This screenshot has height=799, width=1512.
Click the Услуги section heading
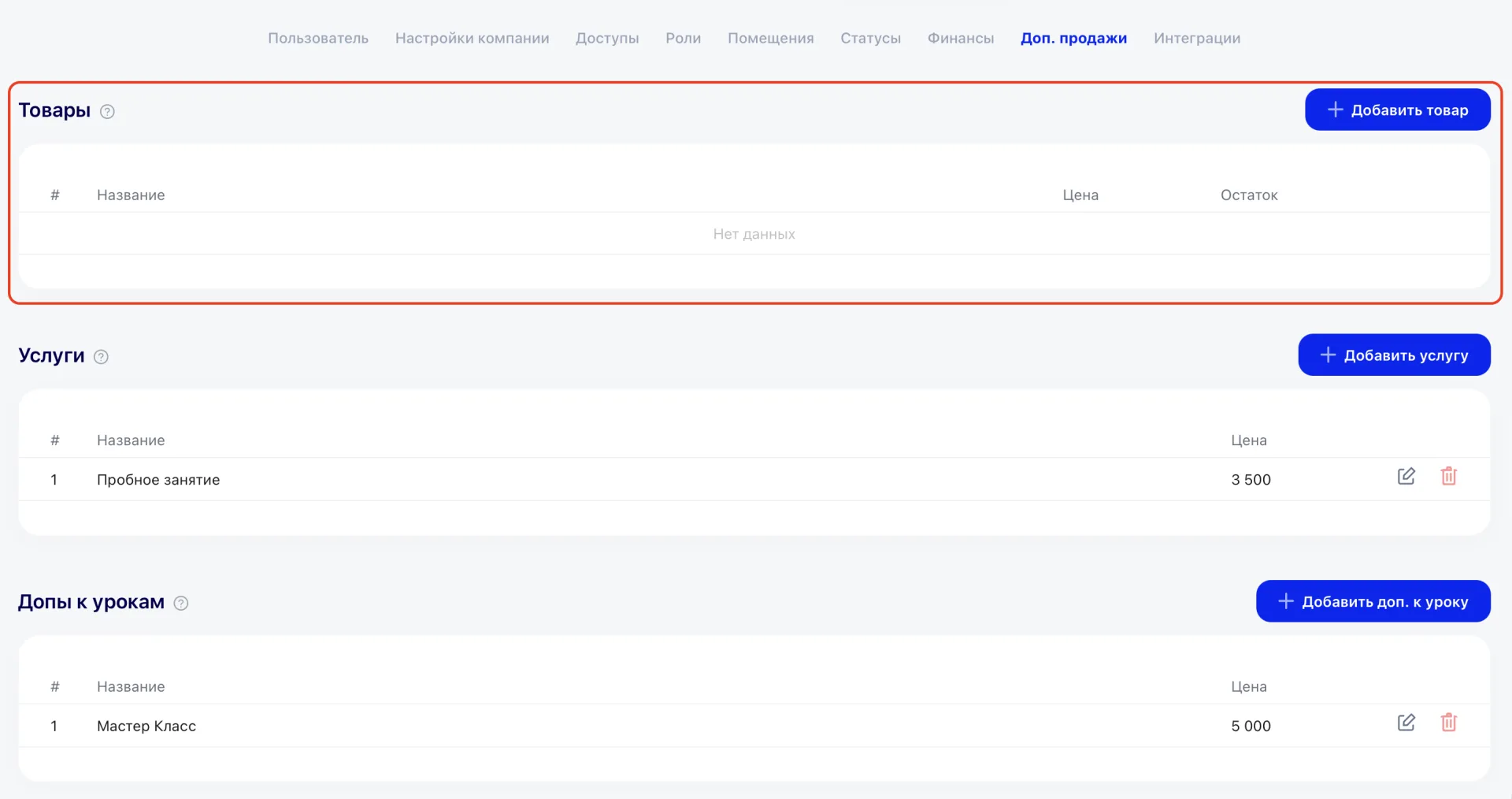pos(51,355)
